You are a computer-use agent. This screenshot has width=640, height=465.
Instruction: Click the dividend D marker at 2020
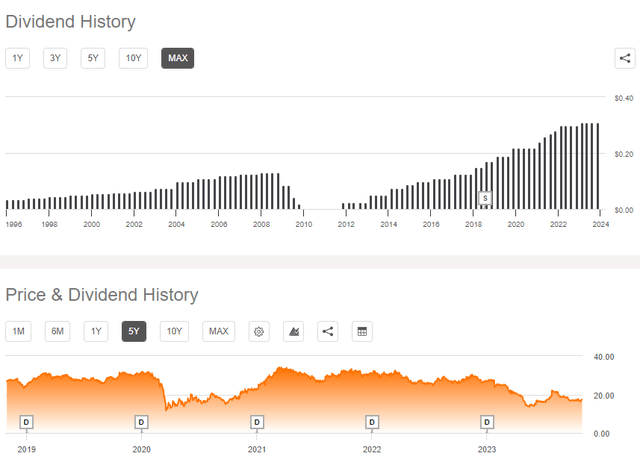tap(141, 422)
